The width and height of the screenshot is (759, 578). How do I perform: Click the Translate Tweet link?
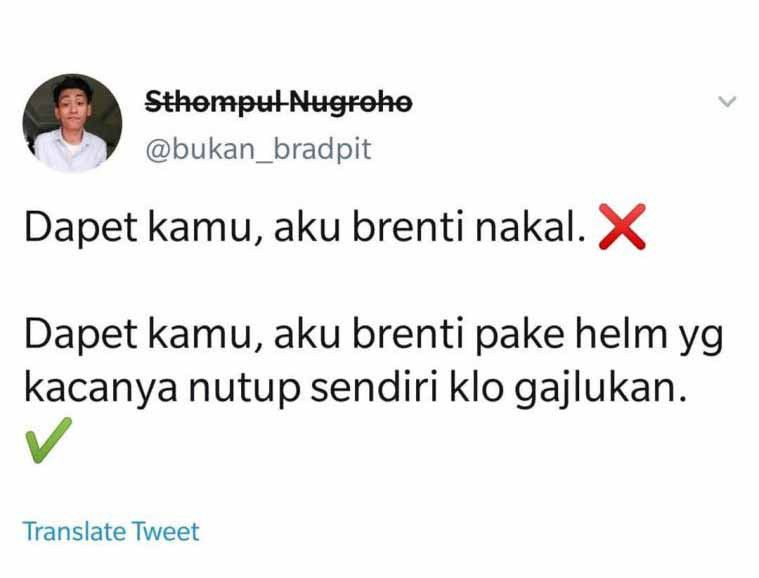(111, 532)
